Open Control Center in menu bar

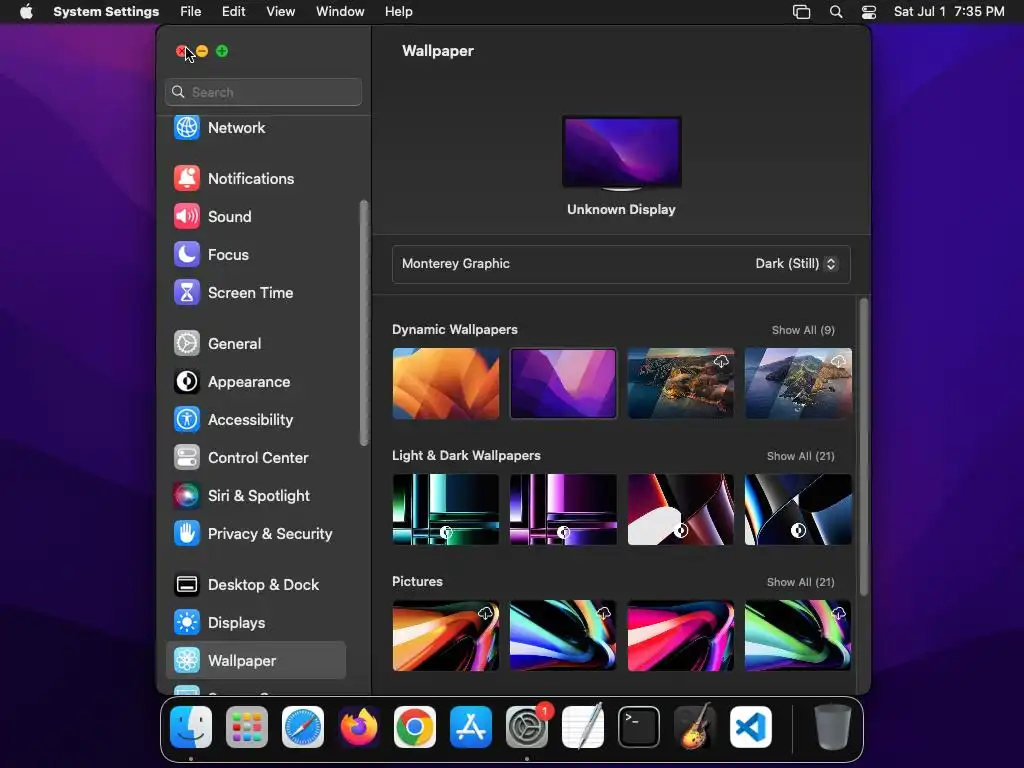[x=869, y=12]
